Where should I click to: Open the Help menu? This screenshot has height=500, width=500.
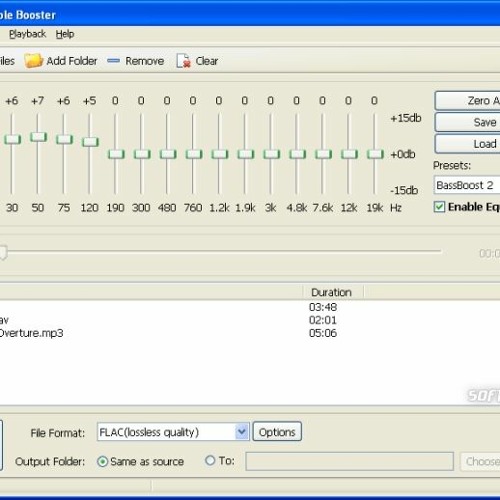(x=65, y=34)
